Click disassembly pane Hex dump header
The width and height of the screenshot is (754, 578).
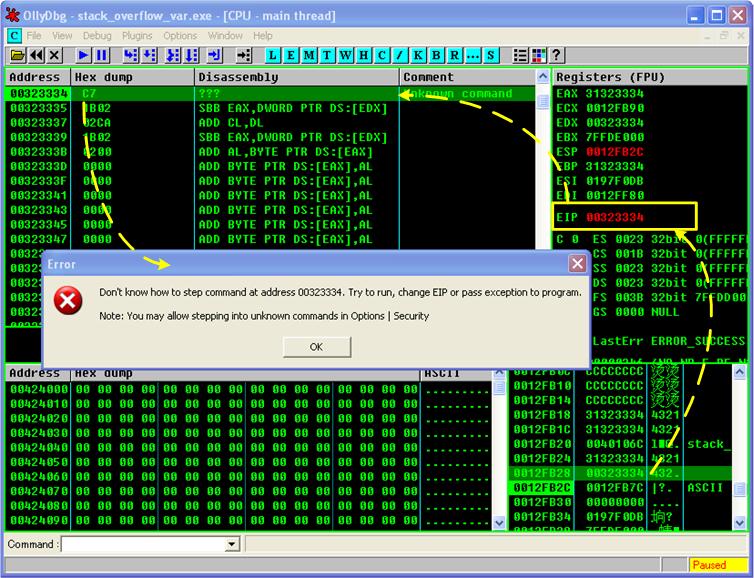pos(133,77)
